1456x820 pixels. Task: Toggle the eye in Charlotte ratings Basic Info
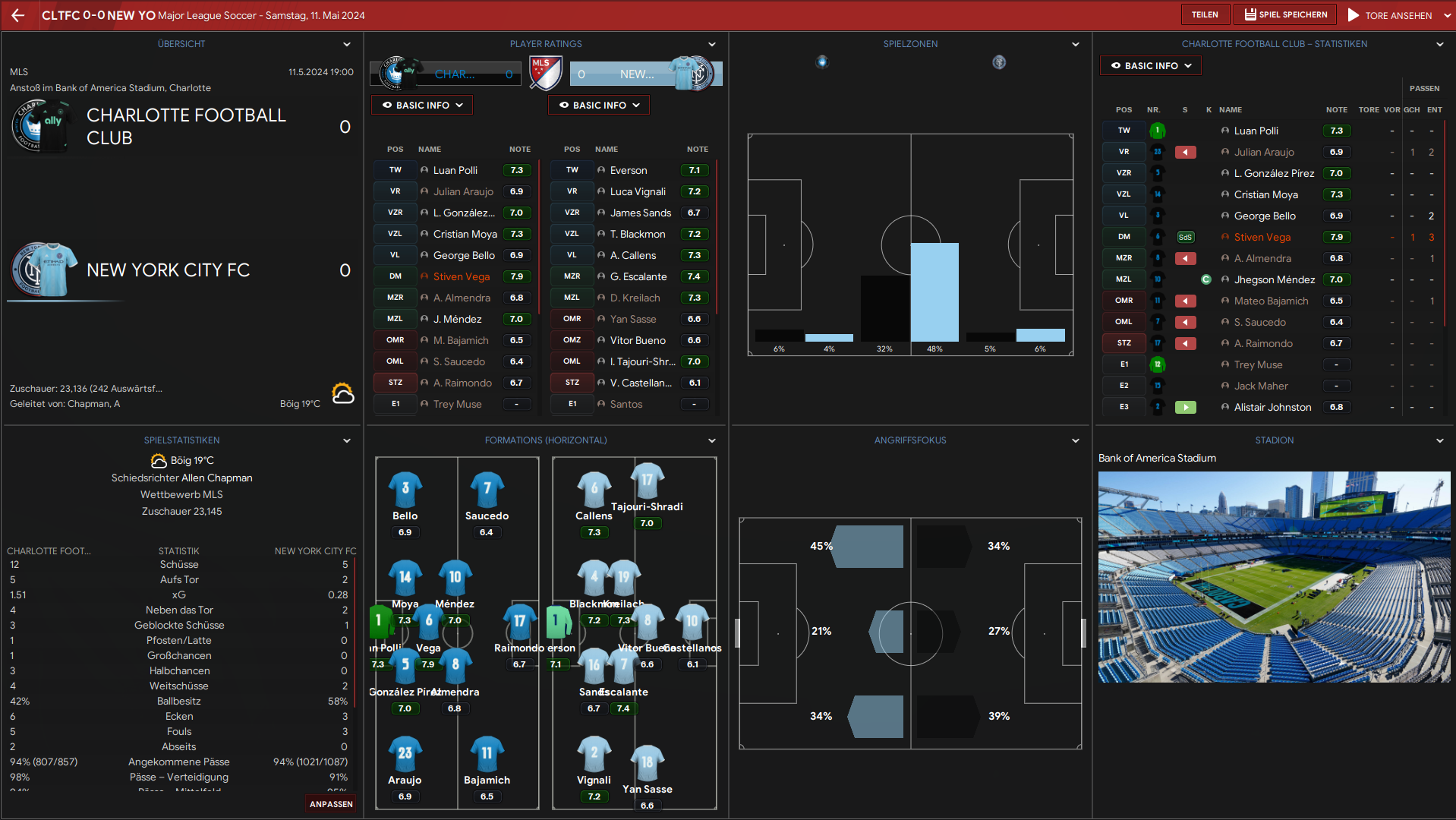(387, 105)
